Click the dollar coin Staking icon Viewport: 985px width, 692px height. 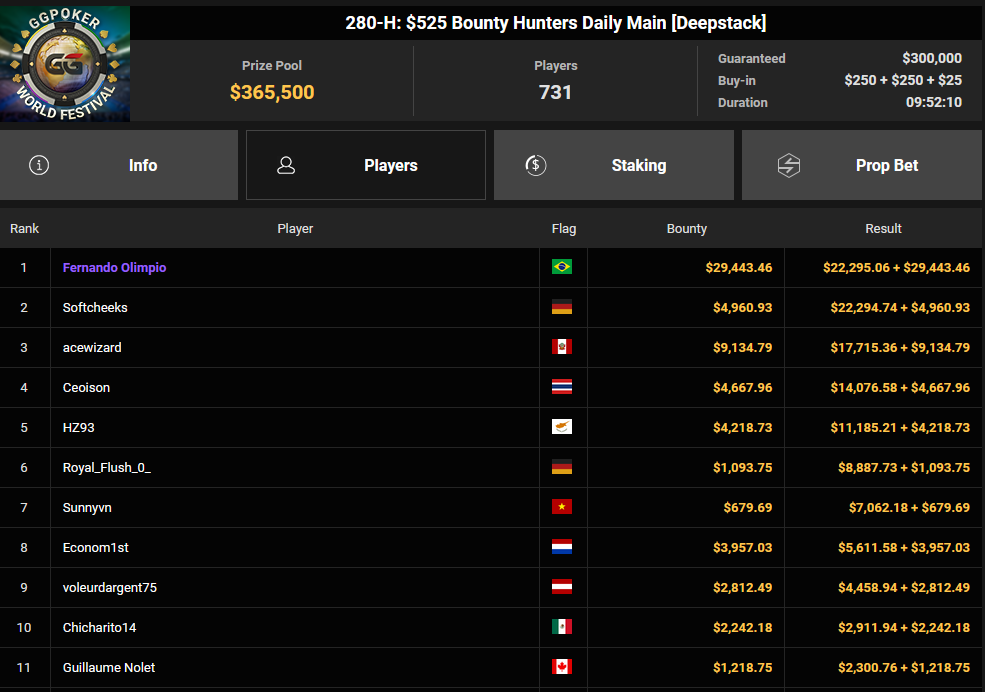536,165
